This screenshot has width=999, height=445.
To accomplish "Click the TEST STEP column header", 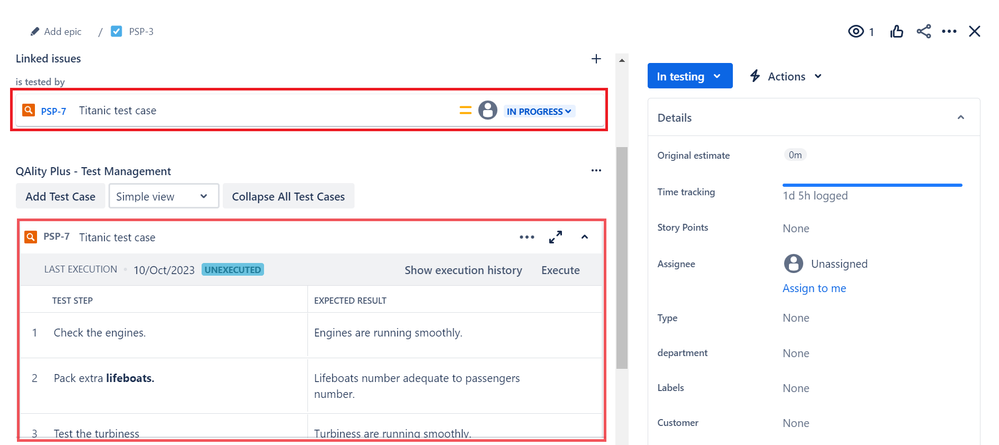I will point(73,300).
